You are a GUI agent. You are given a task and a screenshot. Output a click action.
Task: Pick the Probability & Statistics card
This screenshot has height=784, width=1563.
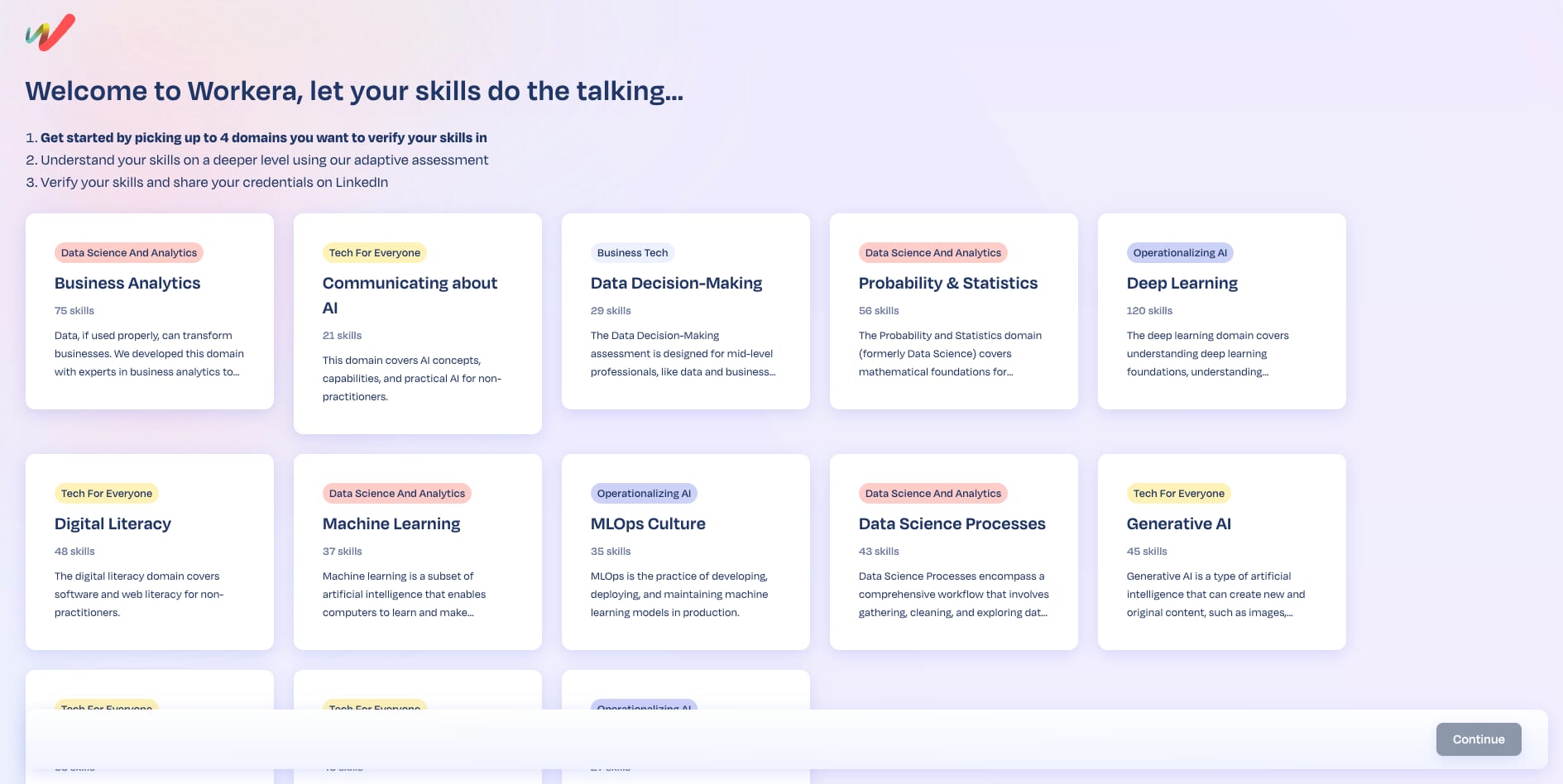(954, 311)
